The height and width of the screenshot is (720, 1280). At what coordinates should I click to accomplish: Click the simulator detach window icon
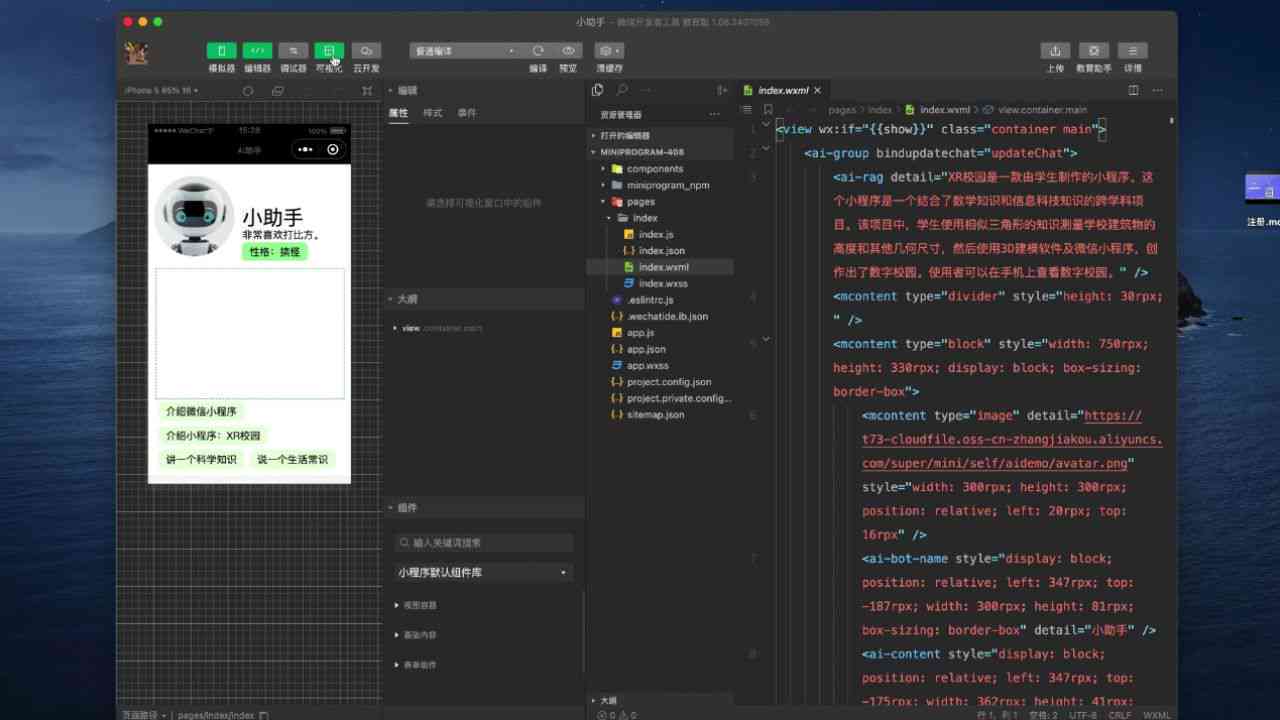[278, 91]
